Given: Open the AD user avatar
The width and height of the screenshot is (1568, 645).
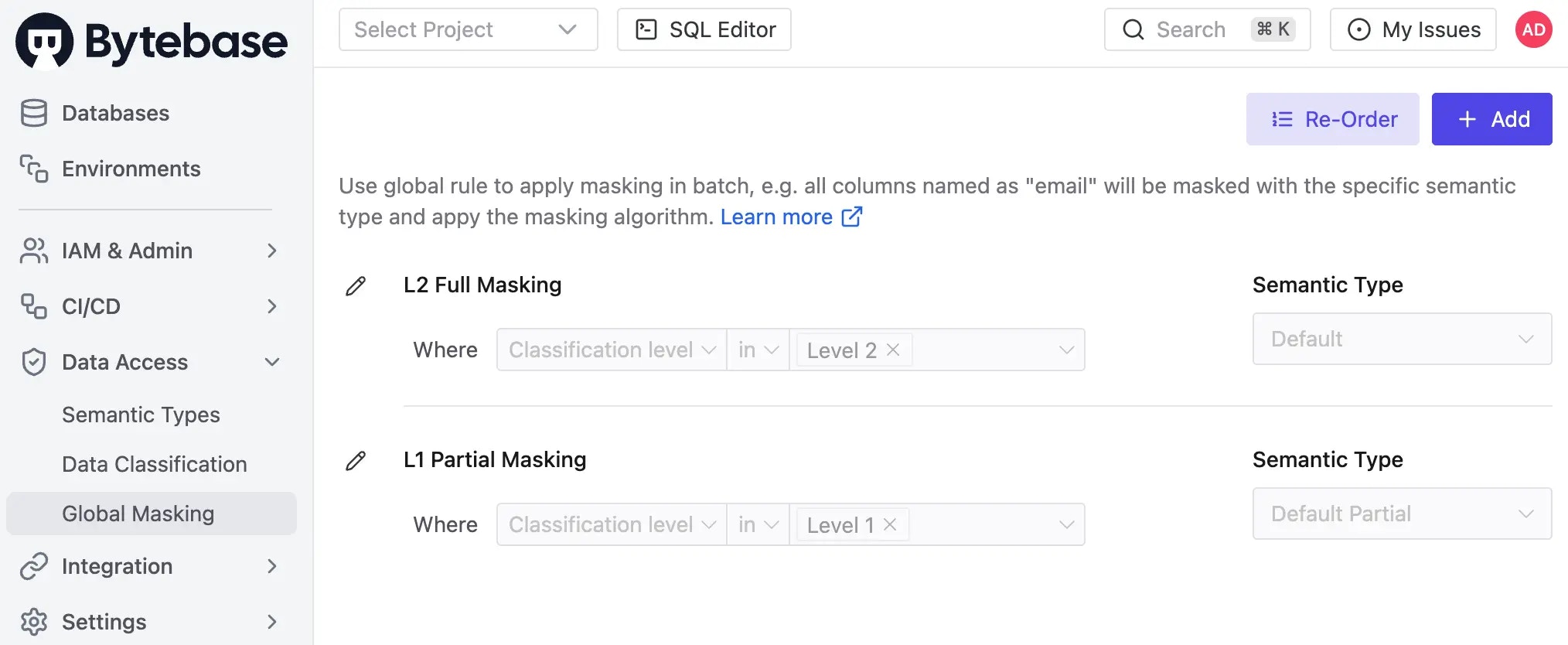Looking at the screenshot, I should [1533, 29].
